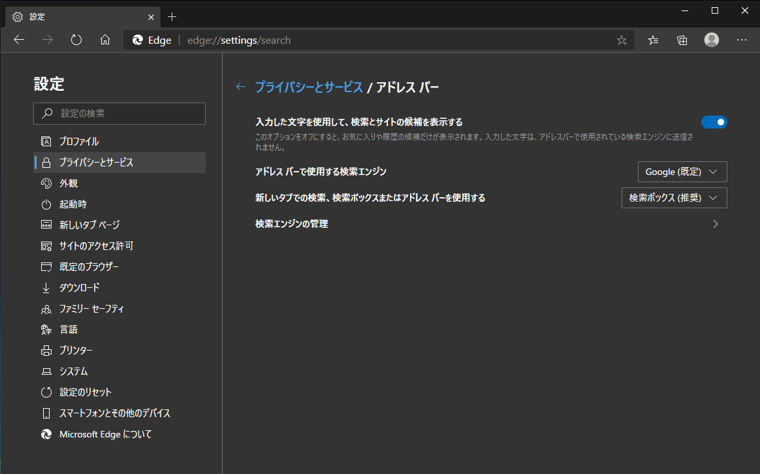This screenshot has width=760, height=474.
Task: Reload the page with refresh icon
Action: [x=76, y=40]
